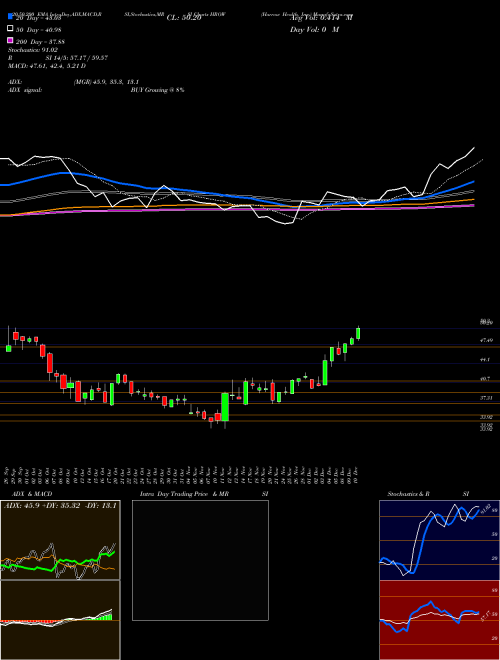Select the '200 Day - 37.88' legend text

click(40, 41)
